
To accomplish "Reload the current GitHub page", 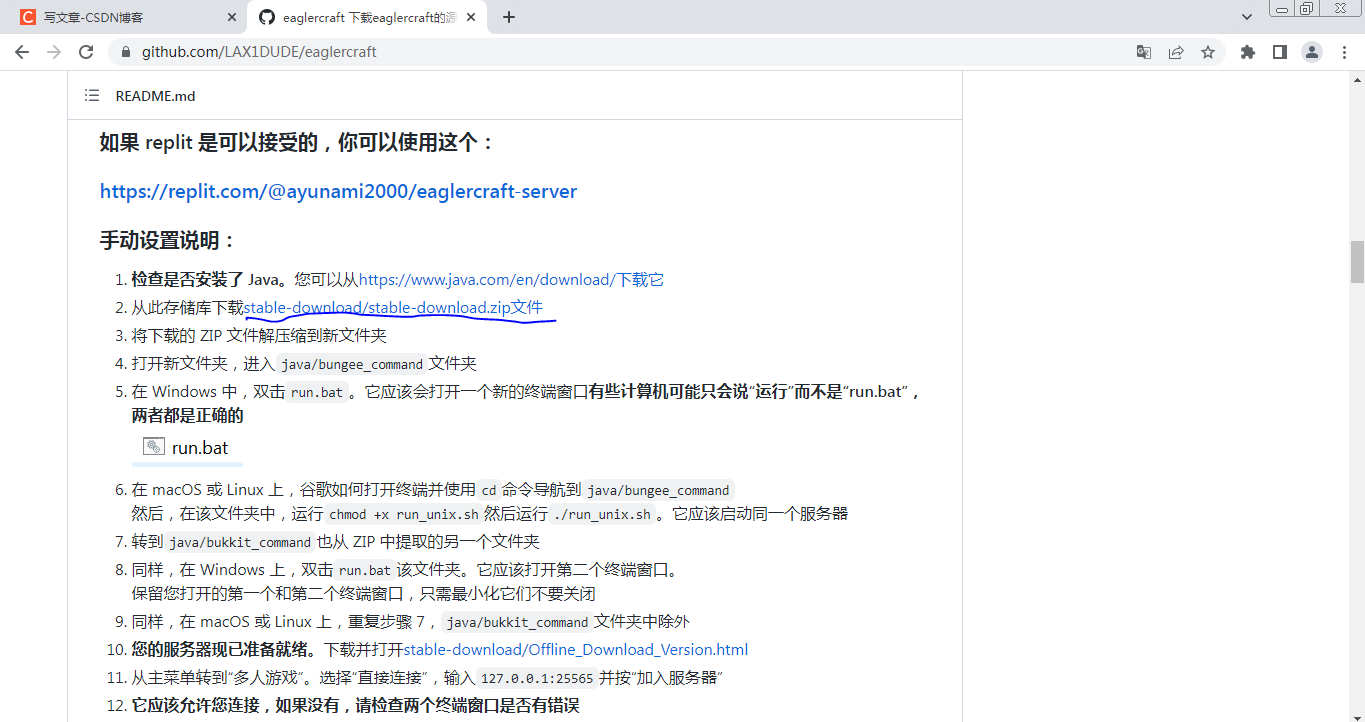I will tap(86, 52).
